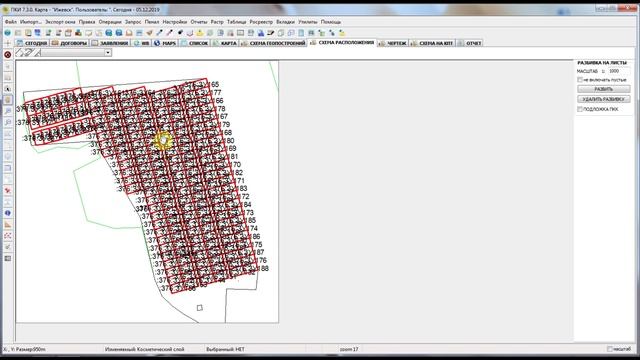This screenshot has height=360, width=640.
Task: Click the line drawing tool above the map
Action: 20,52
